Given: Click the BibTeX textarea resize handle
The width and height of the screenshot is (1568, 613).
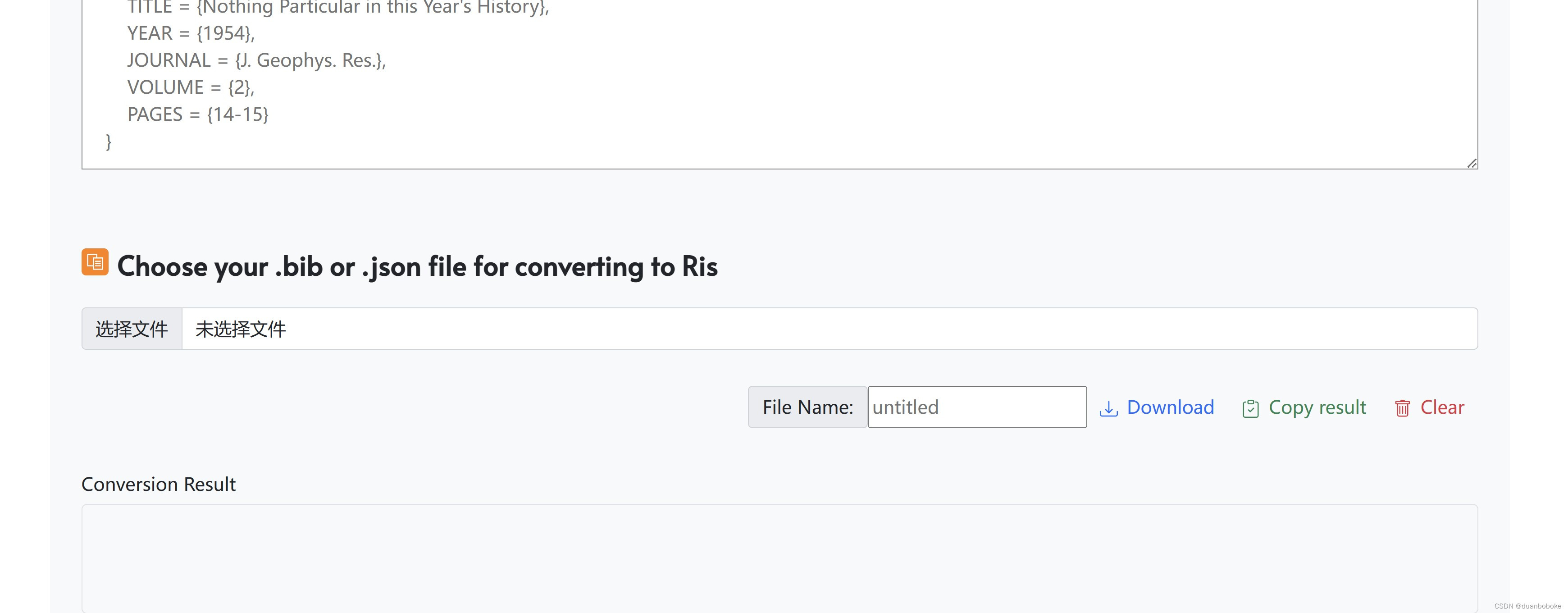Looking at the screenshot, I should 1471,163.
